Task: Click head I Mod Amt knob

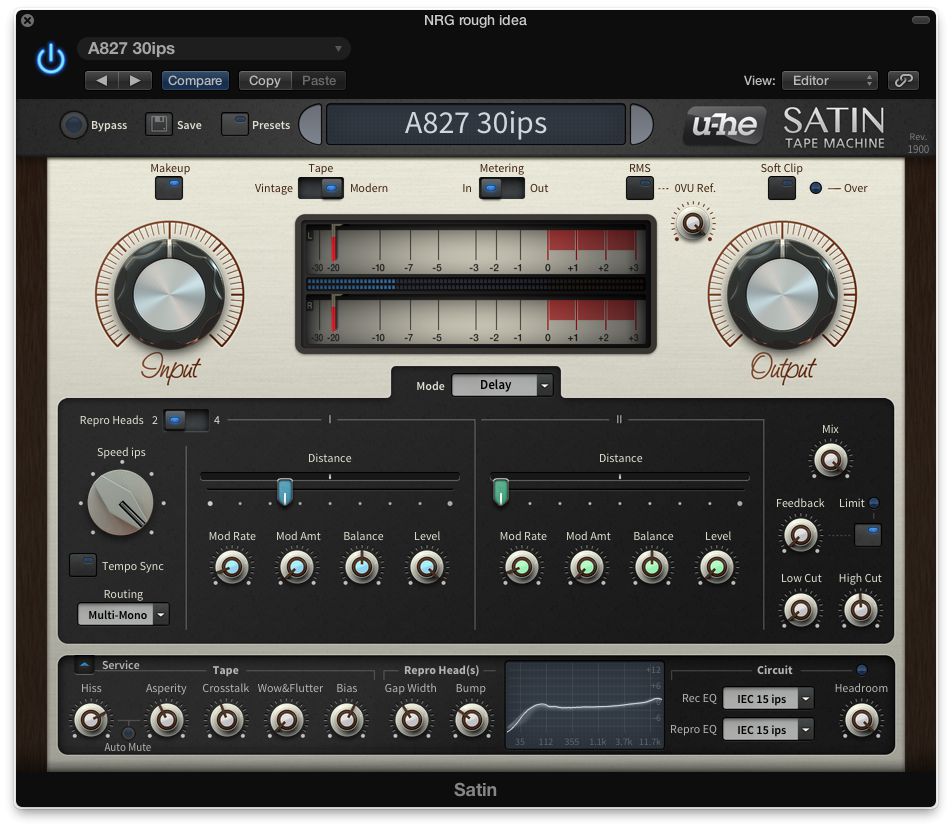Action: (x=297, y=567)
